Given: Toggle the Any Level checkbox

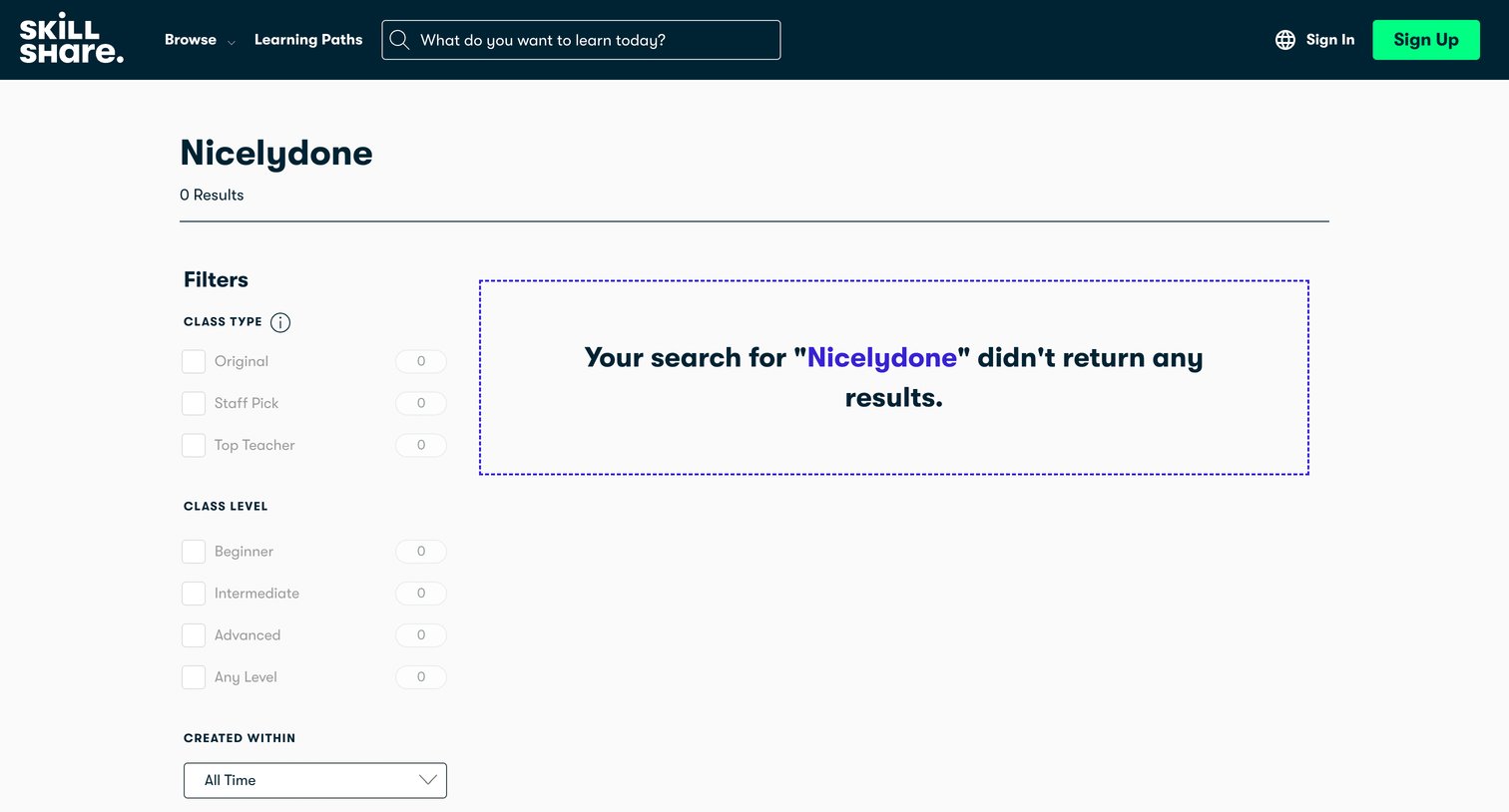Looking at the screenshot, I should coord(194,677).
